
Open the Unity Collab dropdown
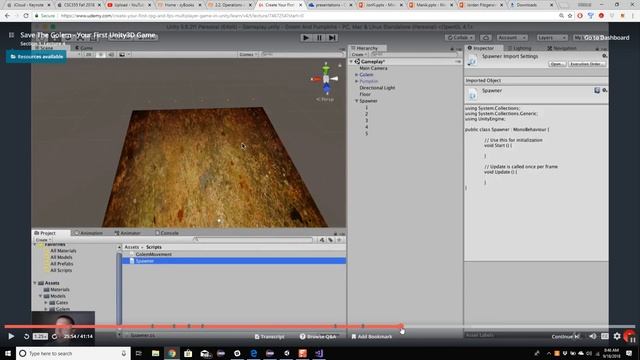click(460, 38)
